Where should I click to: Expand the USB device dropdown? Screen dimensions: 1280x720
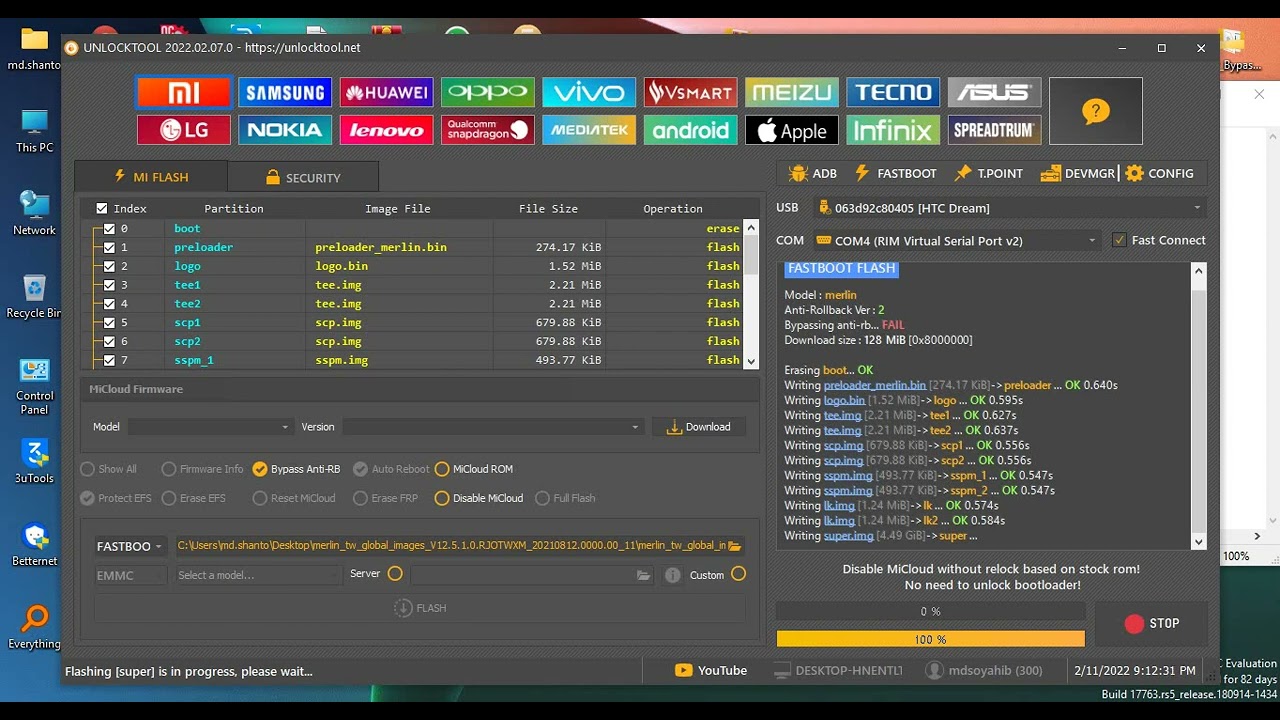1009,208
